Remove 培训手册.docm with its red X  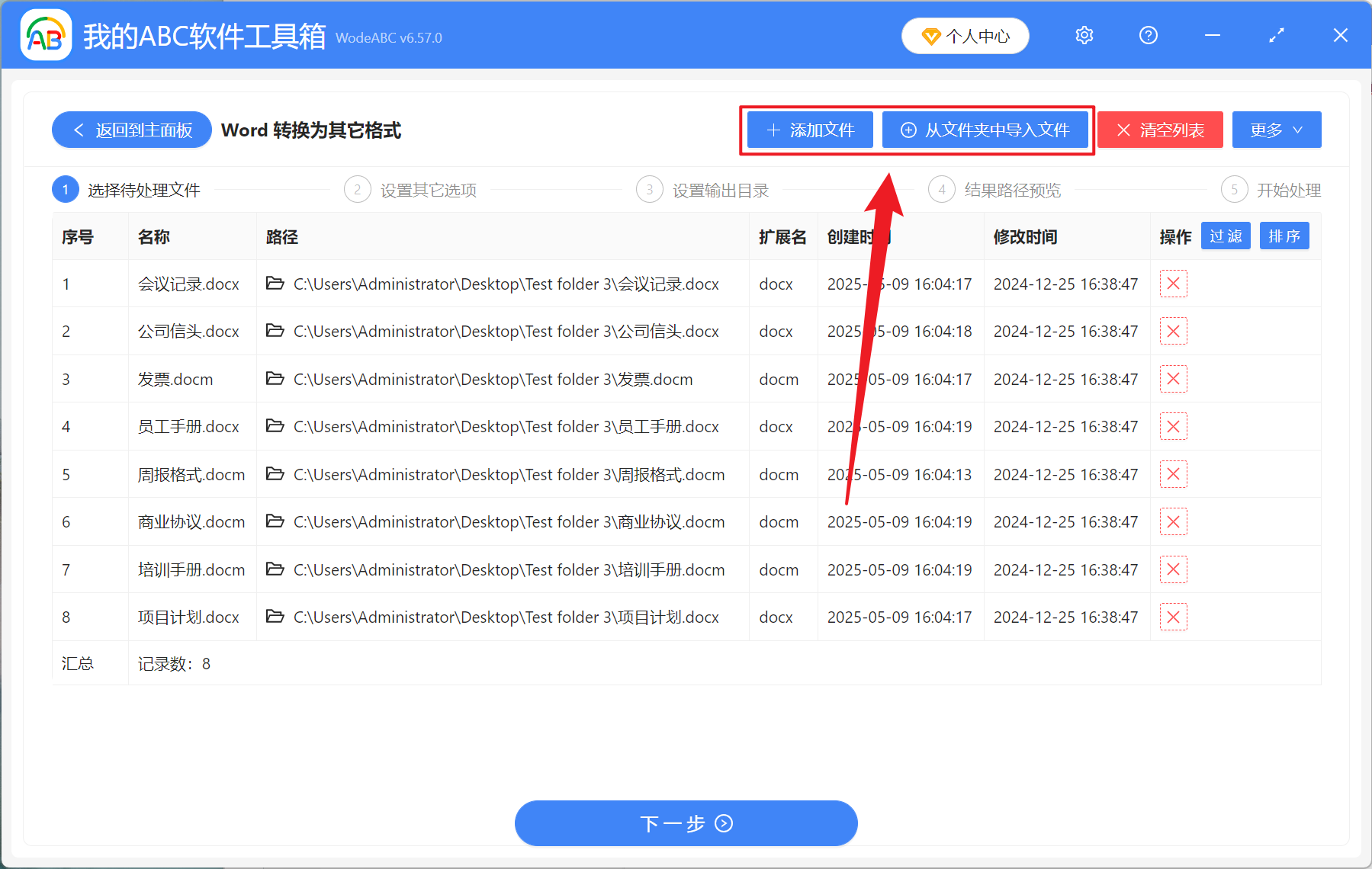click(1174, 569)
